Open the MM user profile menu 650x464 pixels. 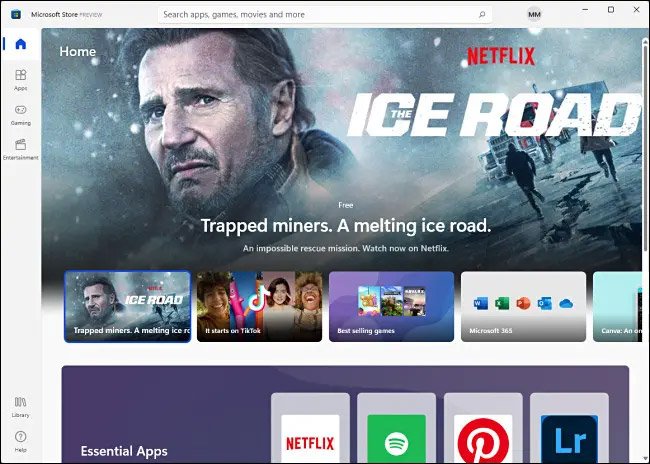(x=534, y=15)
